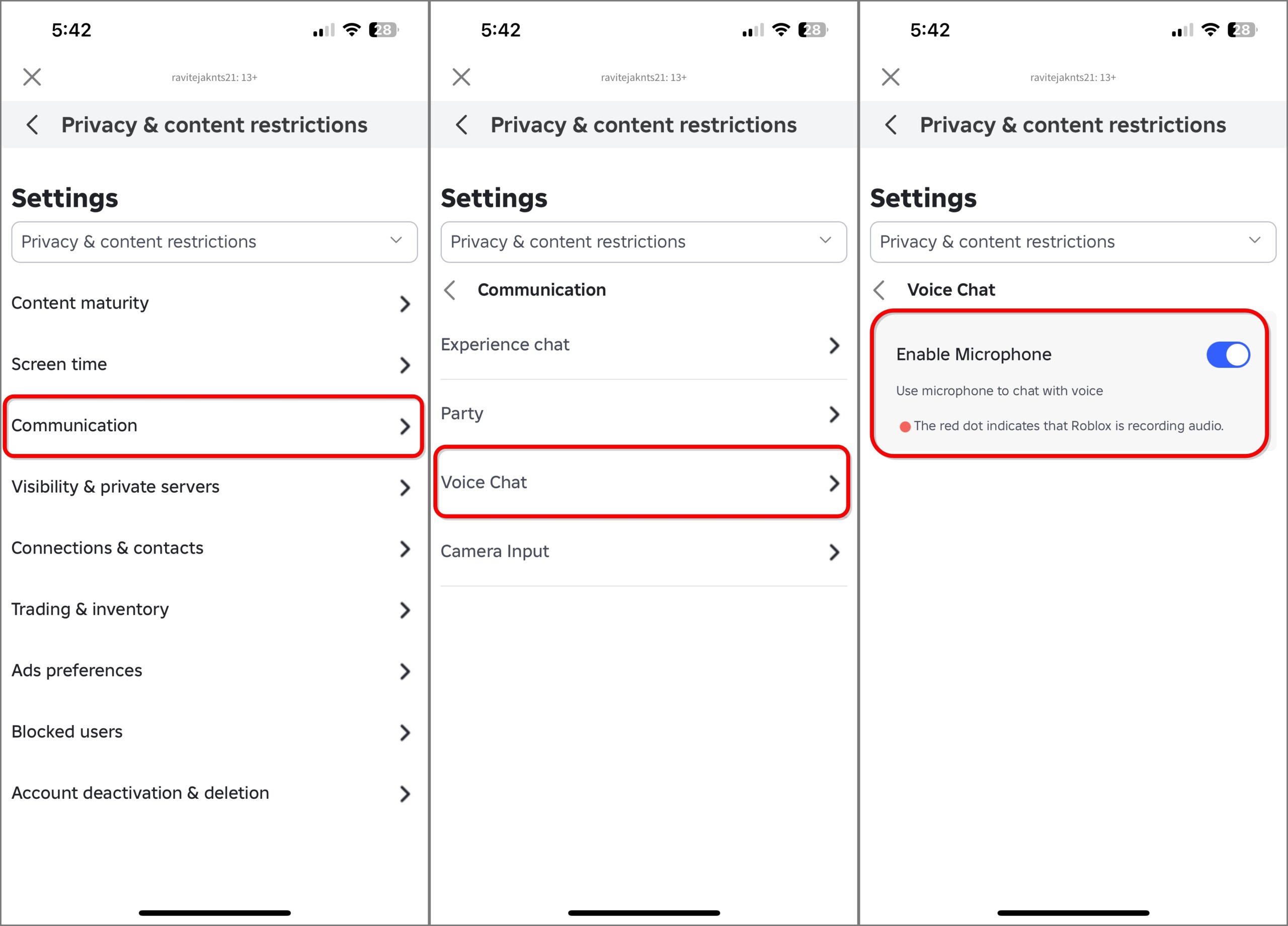Go back from the Communication subpage
Screen dimensions: 1288x926
450,290
